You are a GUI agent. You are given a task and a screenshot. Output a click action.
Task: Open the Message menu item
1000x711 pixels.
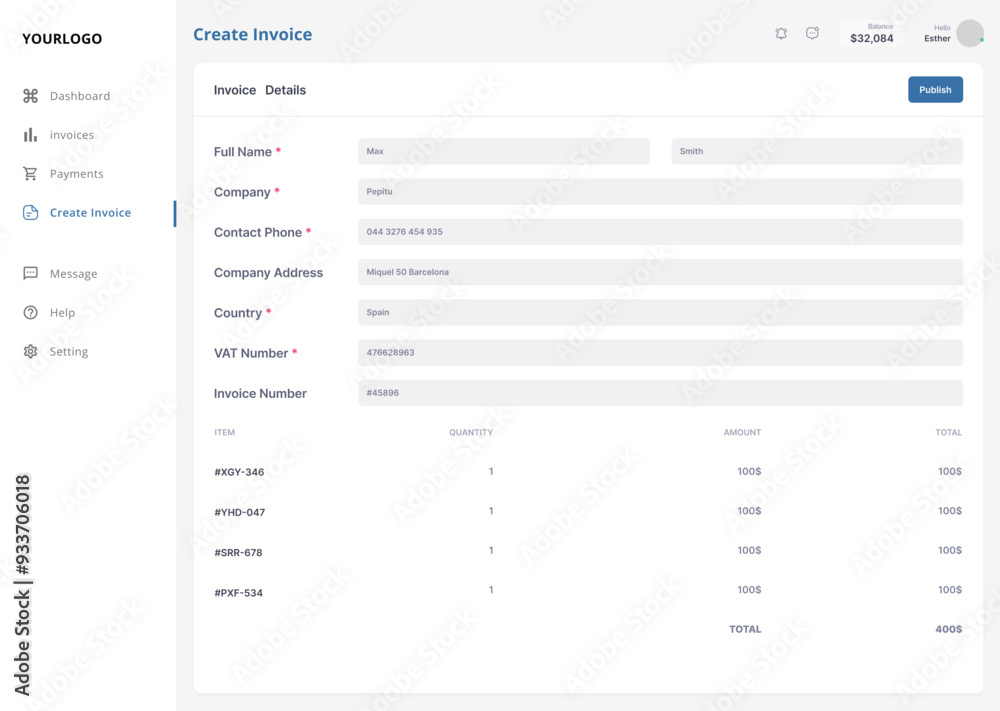[x=73, y=274]
